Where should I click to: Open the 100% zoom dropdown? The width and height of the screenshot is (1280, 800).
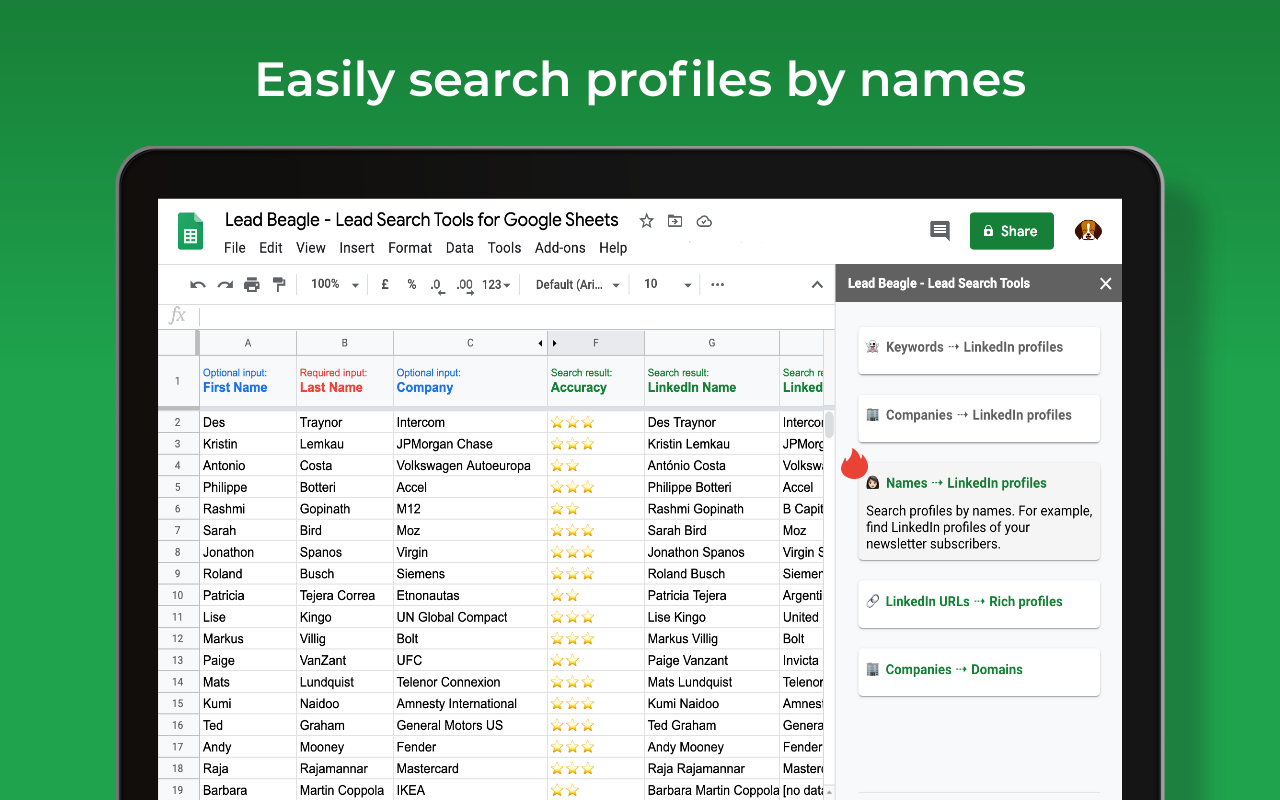point(334,285)
